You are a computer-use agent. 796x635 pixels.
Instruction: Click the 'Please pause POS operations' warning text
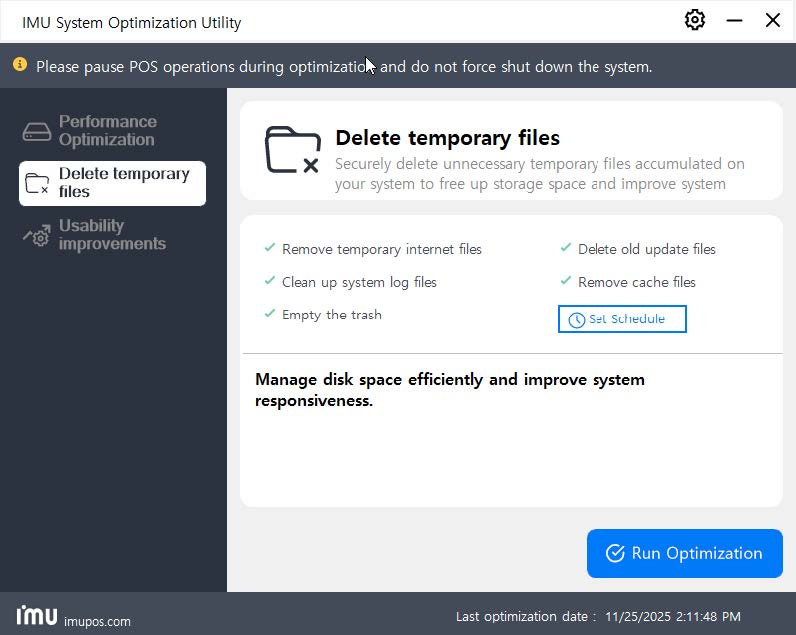(x=344, y=67)
